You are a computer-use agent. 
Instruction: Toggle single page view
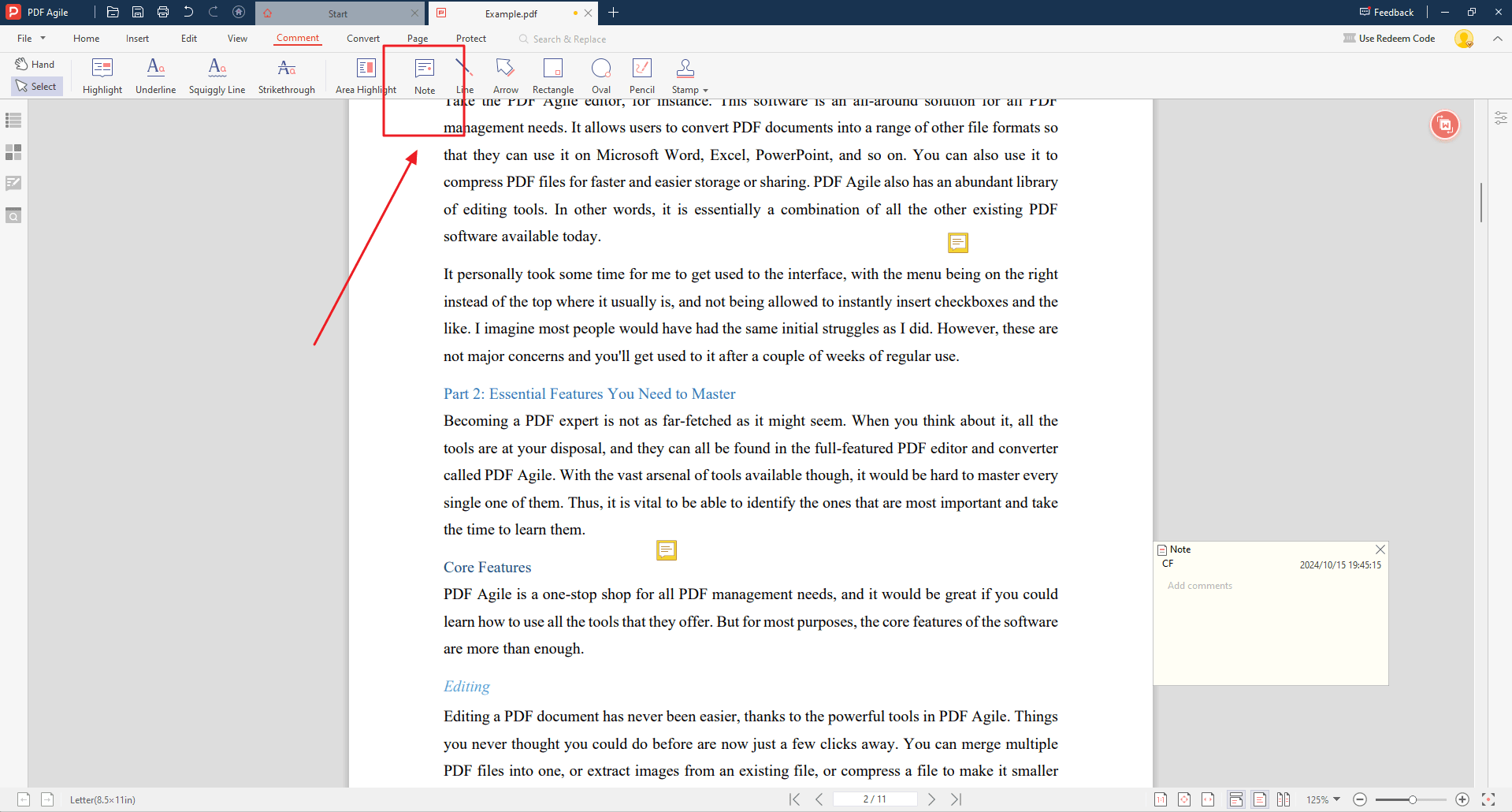[1260, 799]
